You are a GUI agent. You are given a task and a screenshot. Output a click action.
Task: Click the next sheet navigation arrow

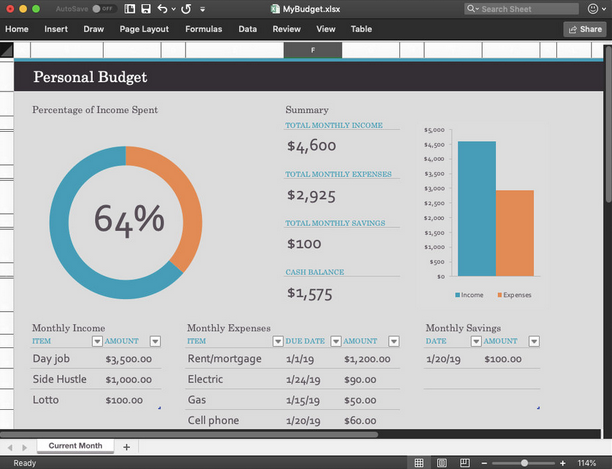click(24, 448)
